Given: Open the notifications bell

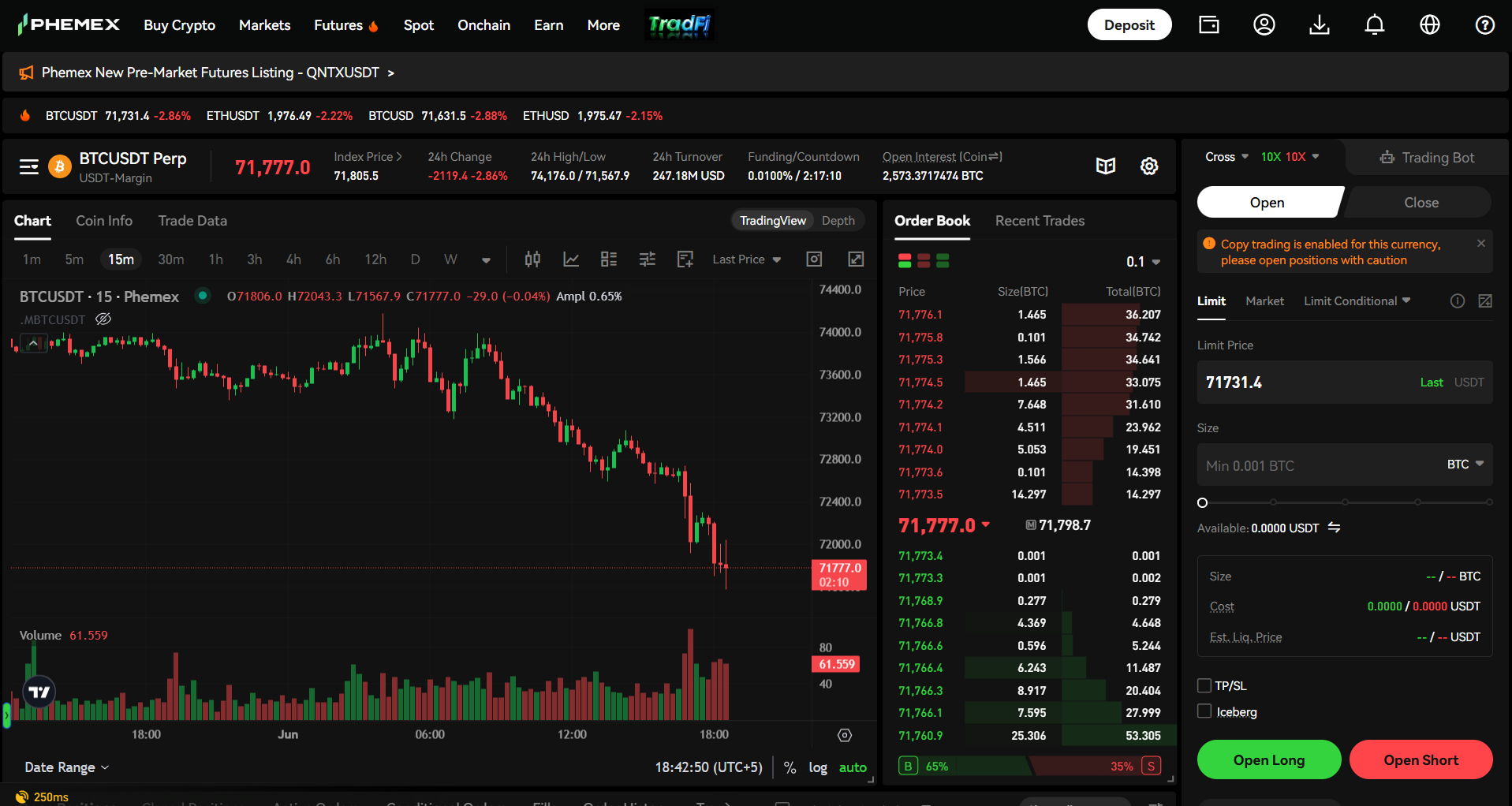Looking at the screenshot, I should click(1375, 25).
